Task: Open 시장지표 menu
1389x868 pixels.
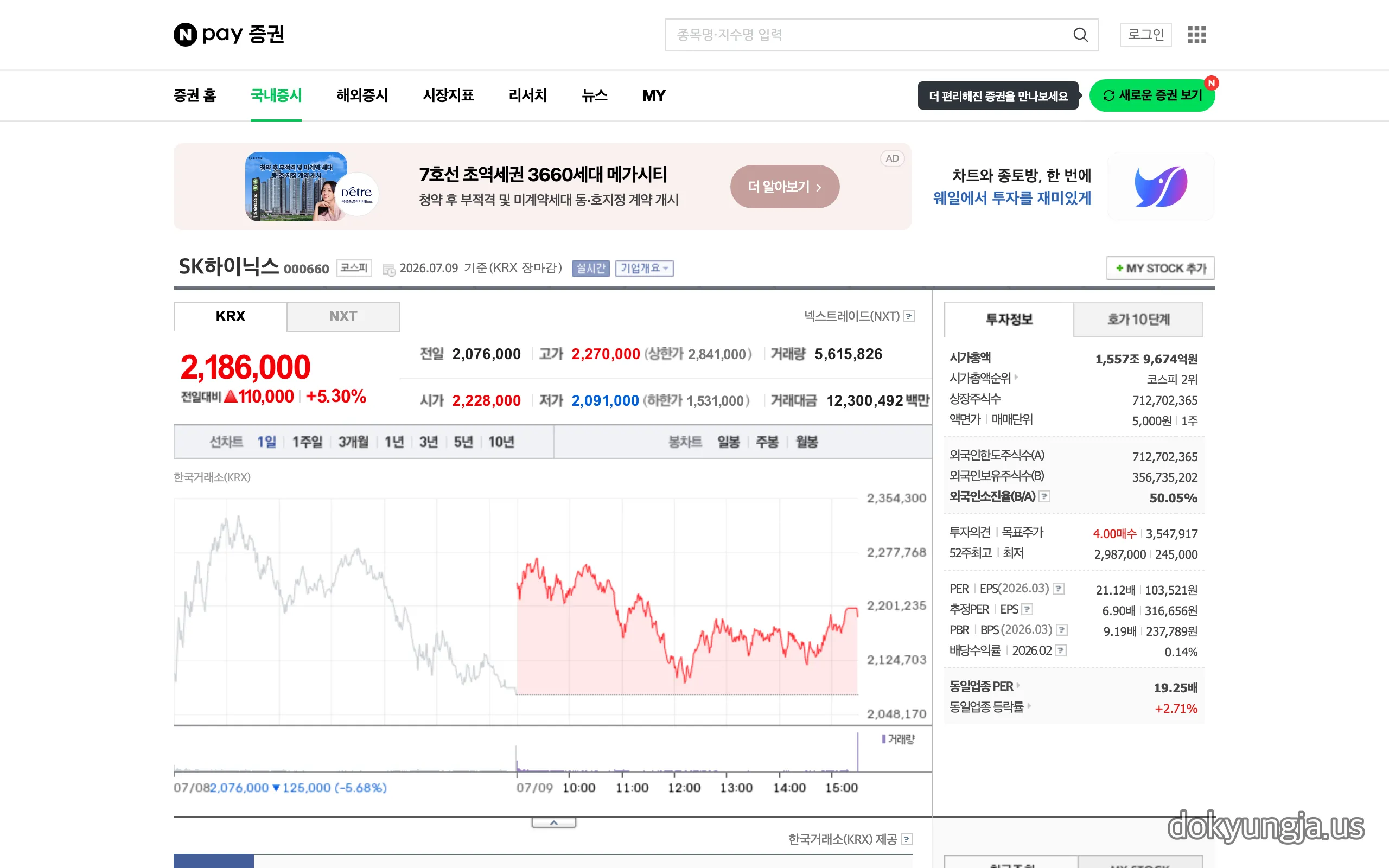Action: coord(448,95)
